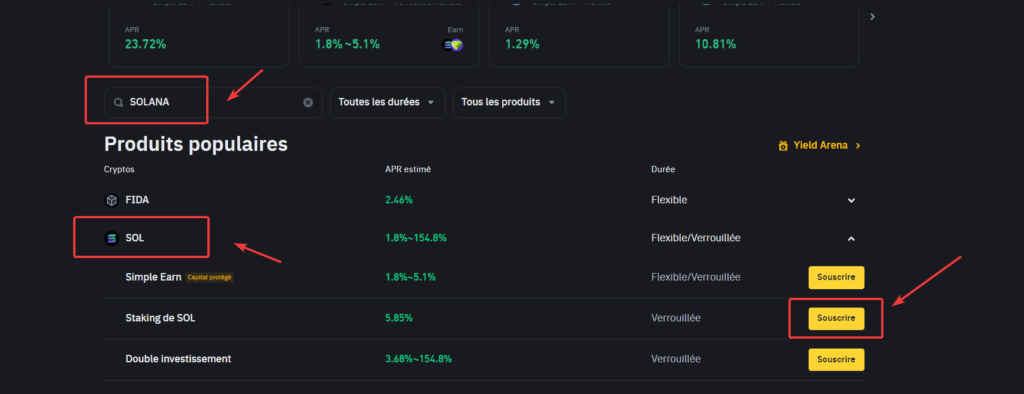Click the Capital protégé badge
Image resolution: width=1024 pixels, height=394 pixels.
pos(210,277)
